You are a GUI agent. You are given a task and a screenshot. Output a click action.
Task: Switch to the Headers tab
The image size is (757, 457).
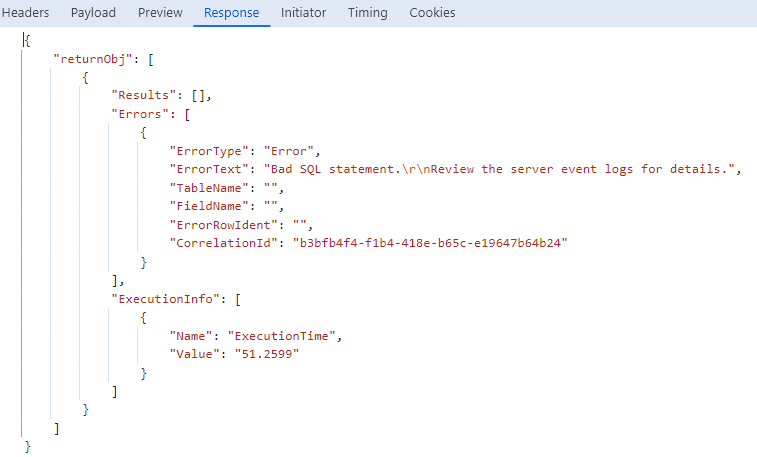25,13
